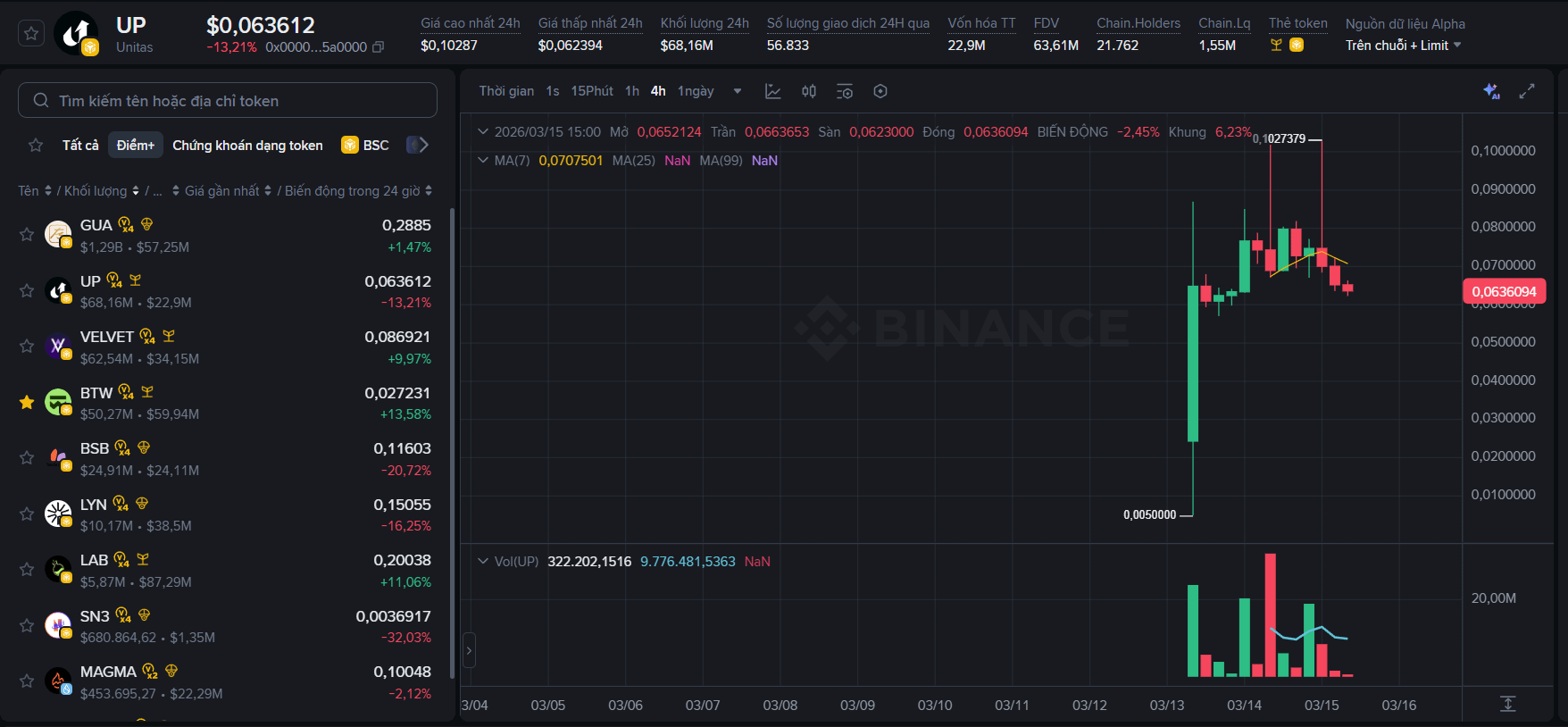Viewport: 1568px width, 727px height.
Task: Favorite the SN3 token star
Action: 27,625
